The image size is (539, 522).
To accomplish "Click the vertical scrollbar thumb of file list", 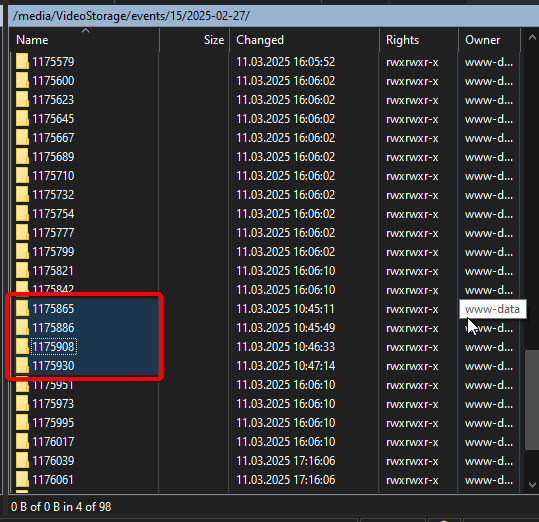I will click(x=532, y=400).
